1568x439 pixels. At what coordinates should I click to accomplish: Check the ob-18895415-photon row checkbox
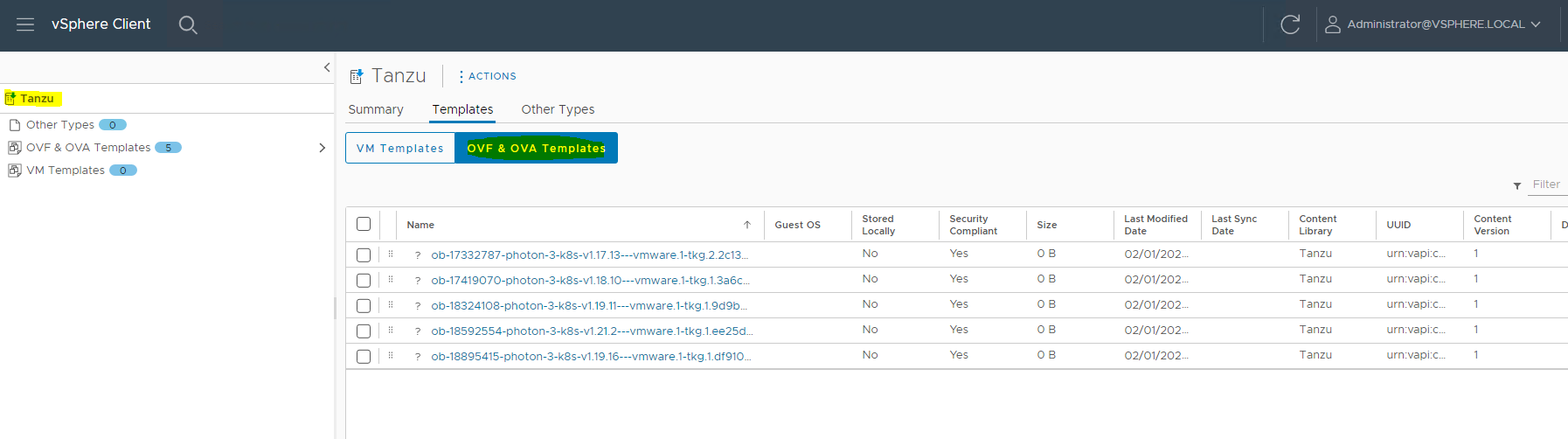[364, 356]
